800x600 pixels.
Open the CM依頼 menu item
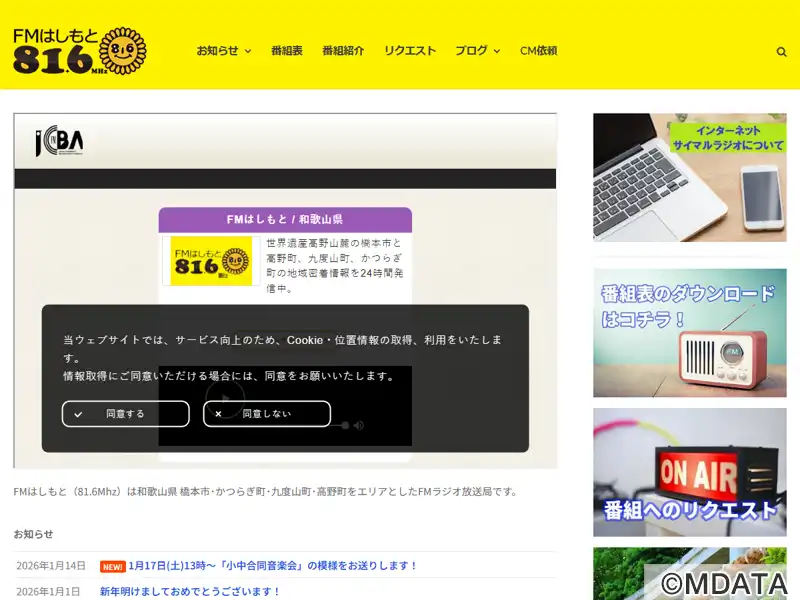click(538, 51)
